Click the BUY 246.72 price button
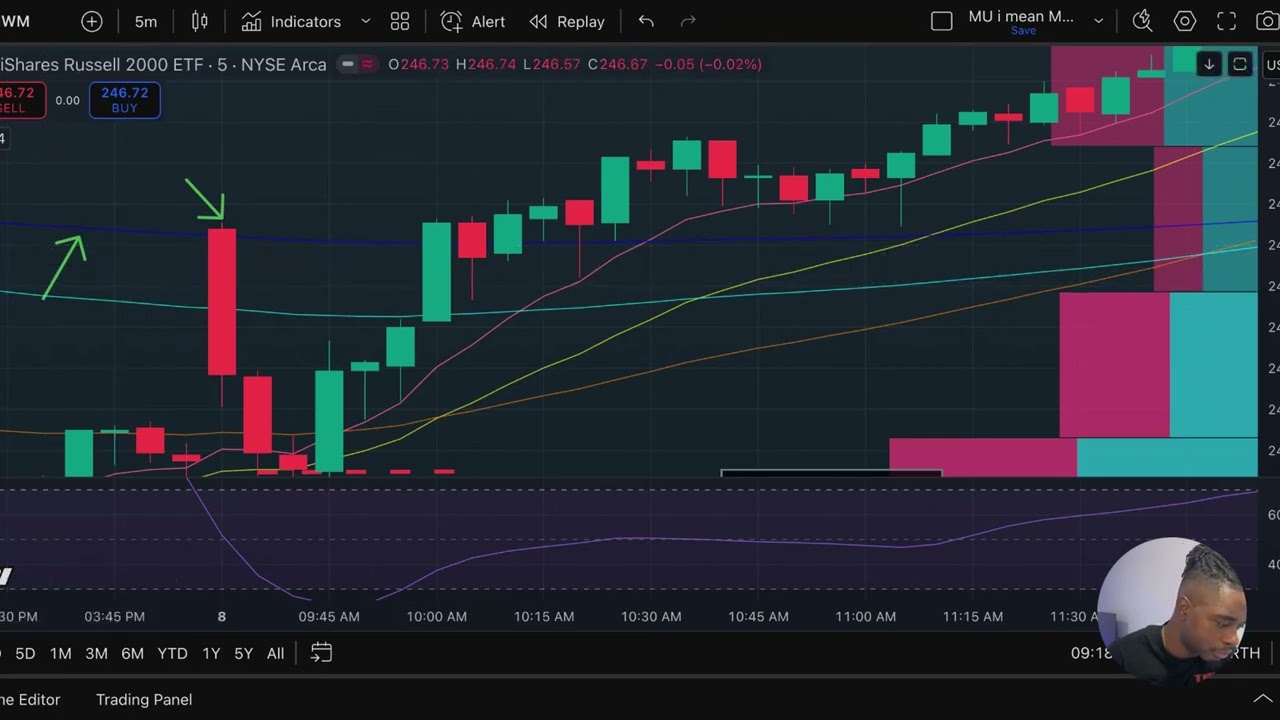Viewport: 1280px width, 720px height. click(124, 100)
